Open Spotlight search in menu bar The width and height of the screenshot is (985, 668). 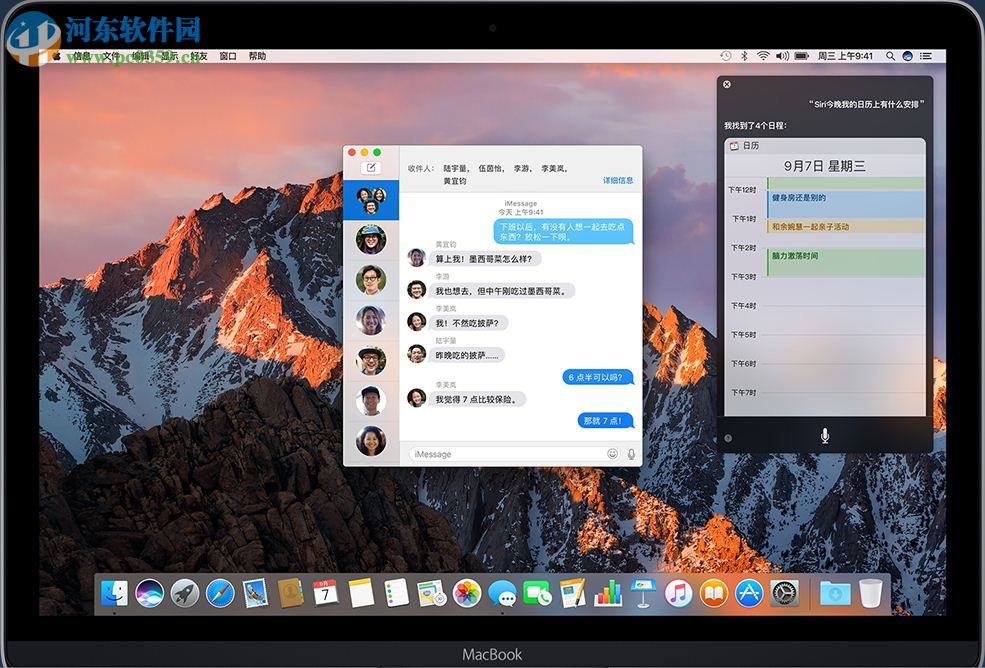pyautogui.click(x=890, y=56)
